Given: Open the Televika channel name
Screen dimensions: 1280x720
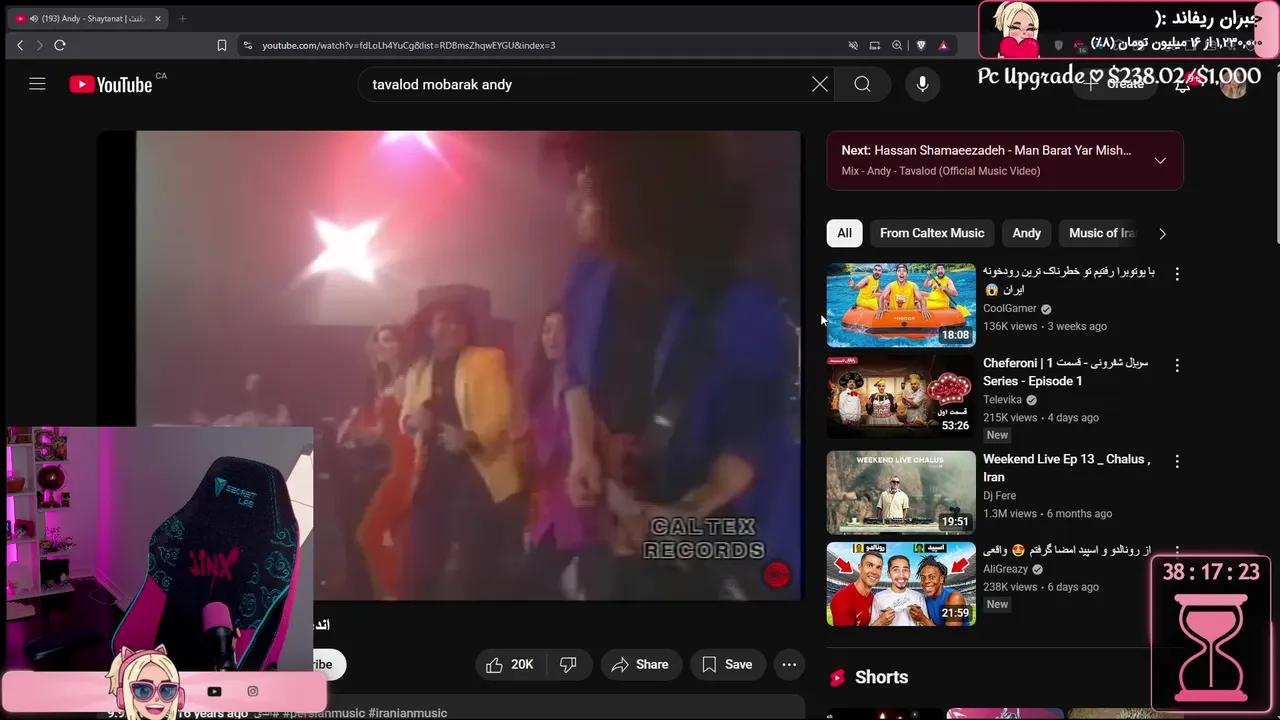Looking at the screenshot, I should pos(1002,399).
